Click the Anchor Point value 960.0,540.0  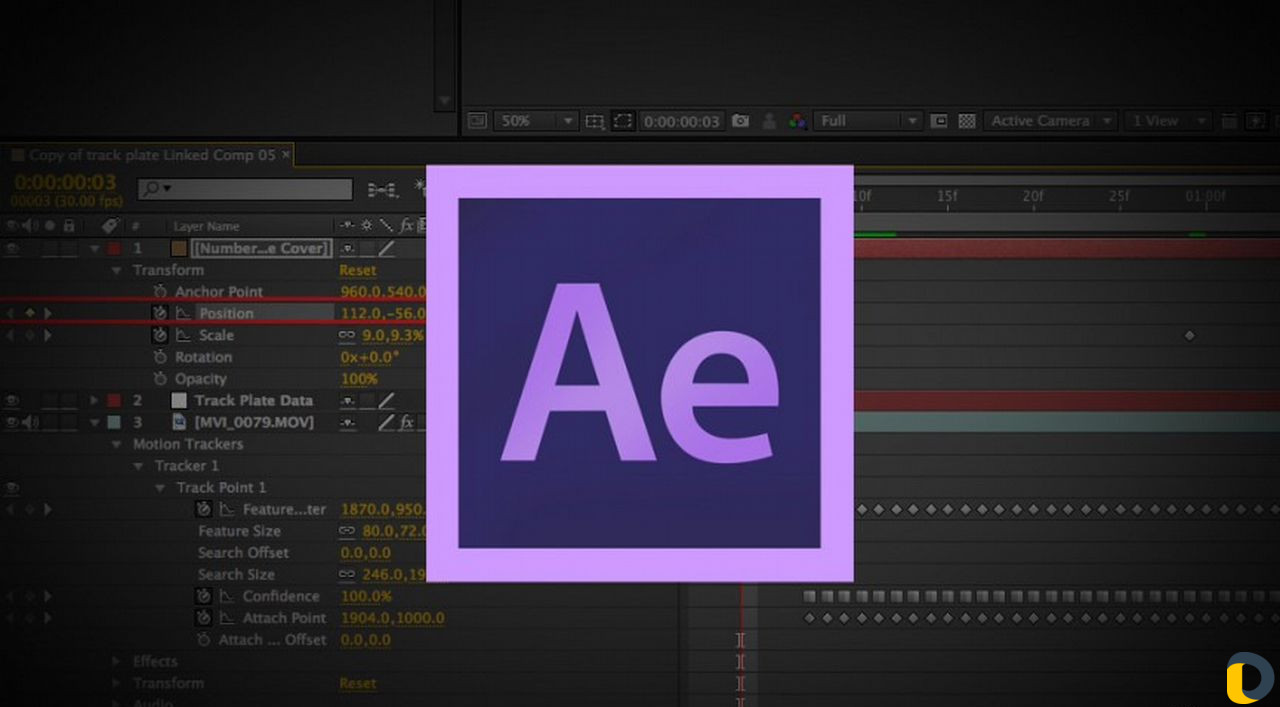tap(383, 292)
